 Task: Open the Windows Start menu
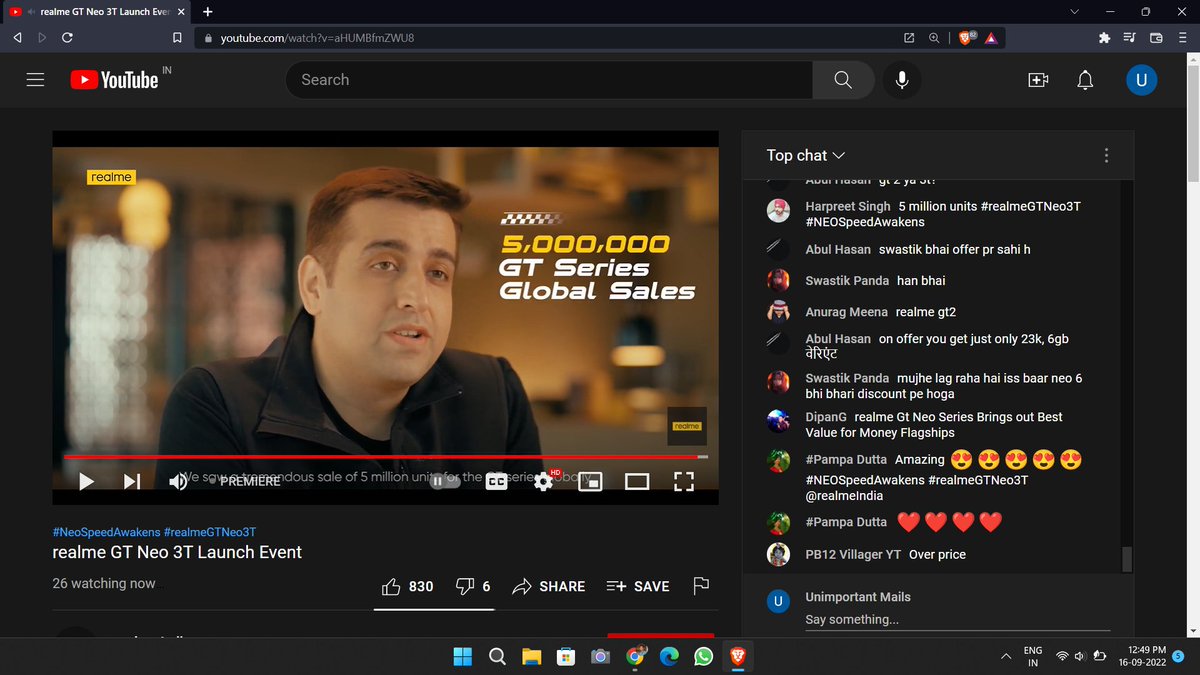[463, 656]
